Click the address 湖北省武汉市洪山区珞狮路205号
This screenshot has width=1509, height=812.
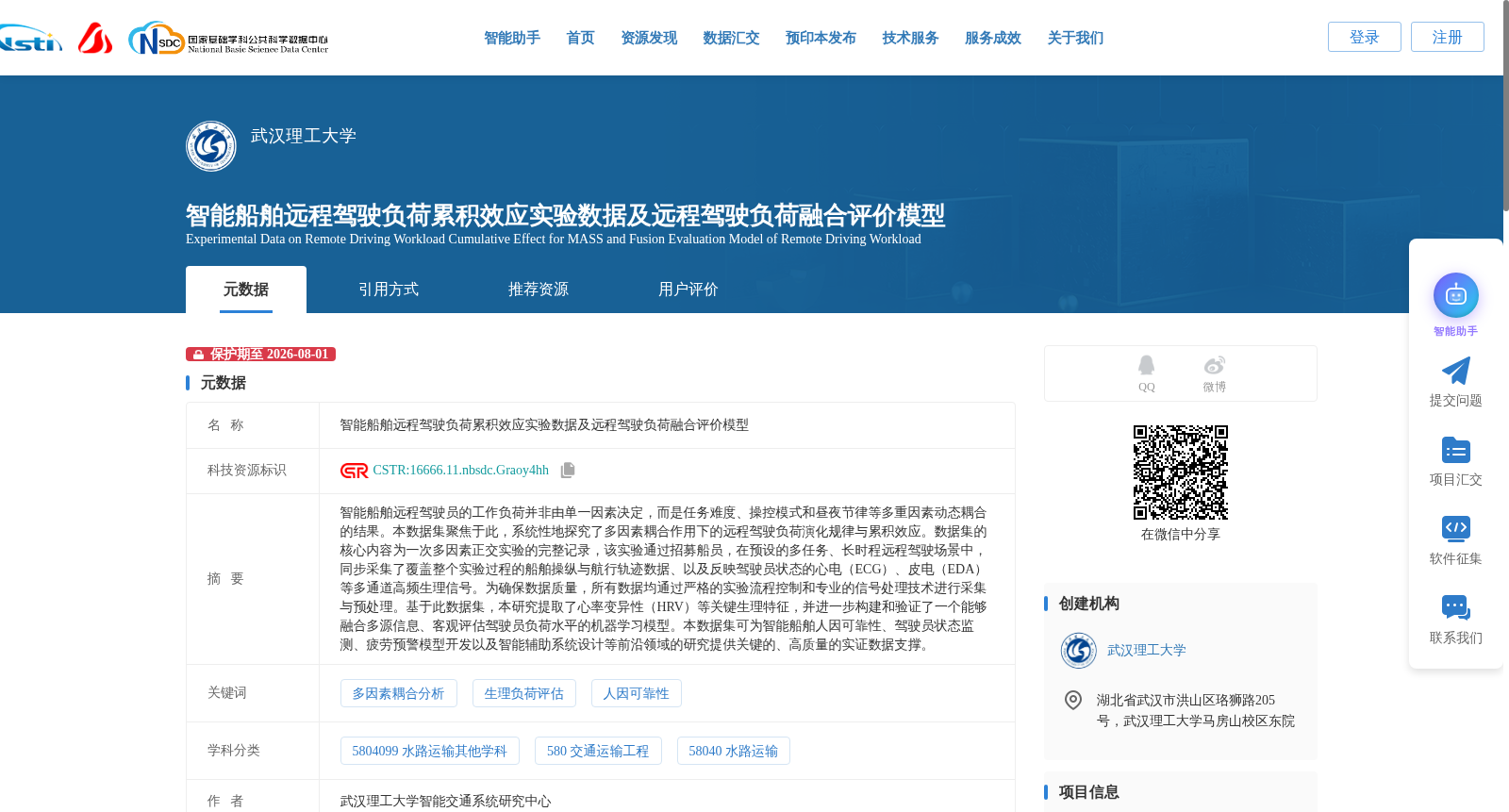(1195, 710)
